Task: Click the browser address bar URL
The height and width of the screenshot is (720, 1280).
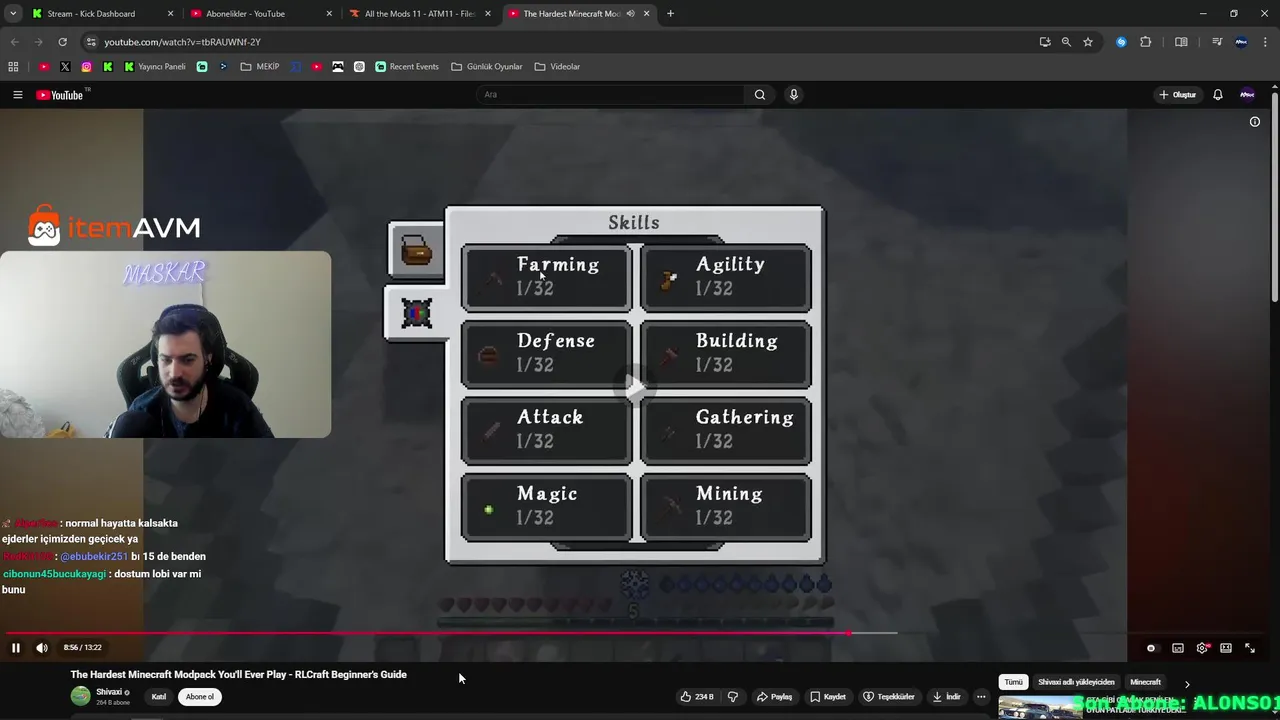Action: click(x=182, y=42)
